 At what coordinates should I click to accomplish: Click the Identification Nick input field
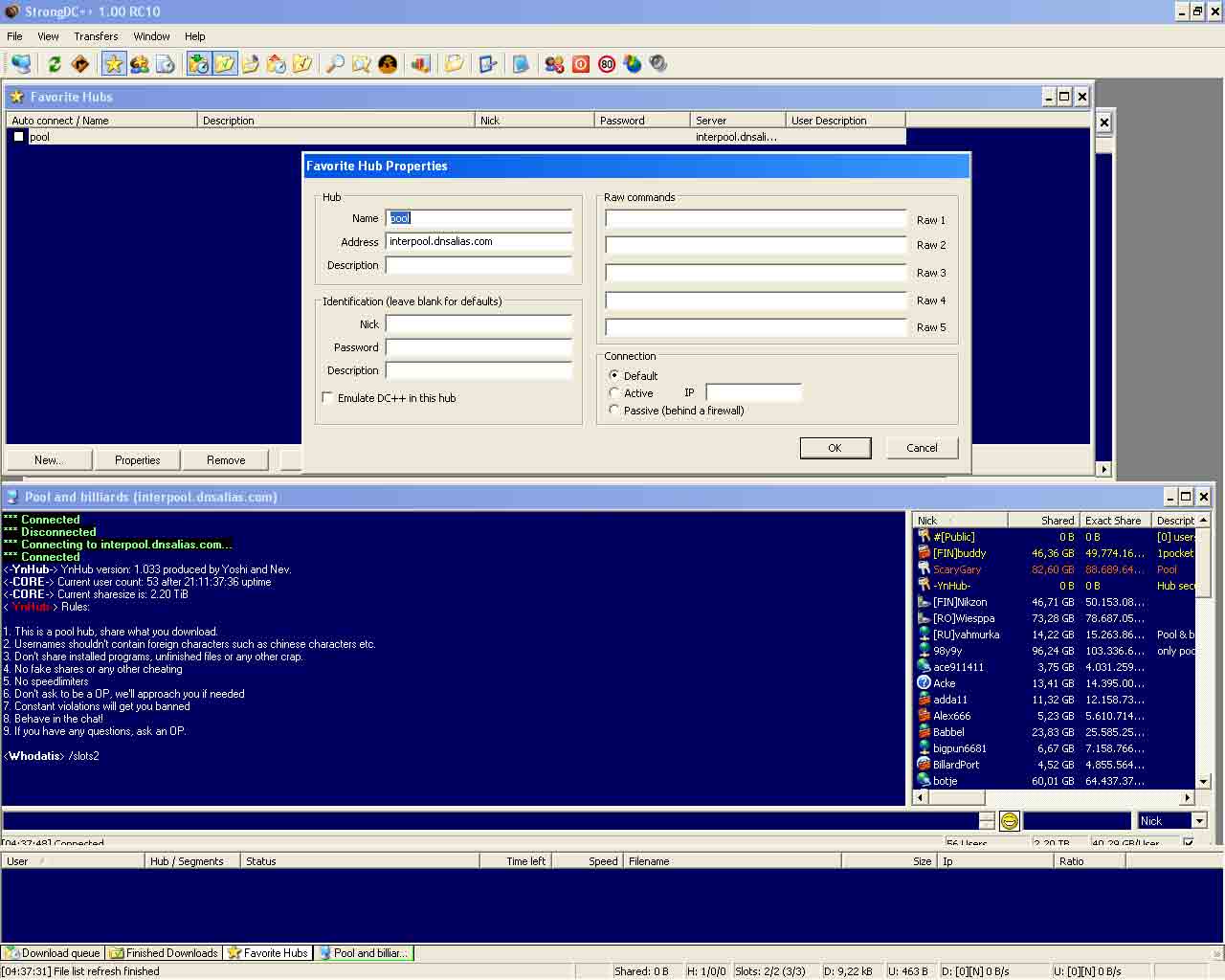pyautogui.click(x=479, y=324)
